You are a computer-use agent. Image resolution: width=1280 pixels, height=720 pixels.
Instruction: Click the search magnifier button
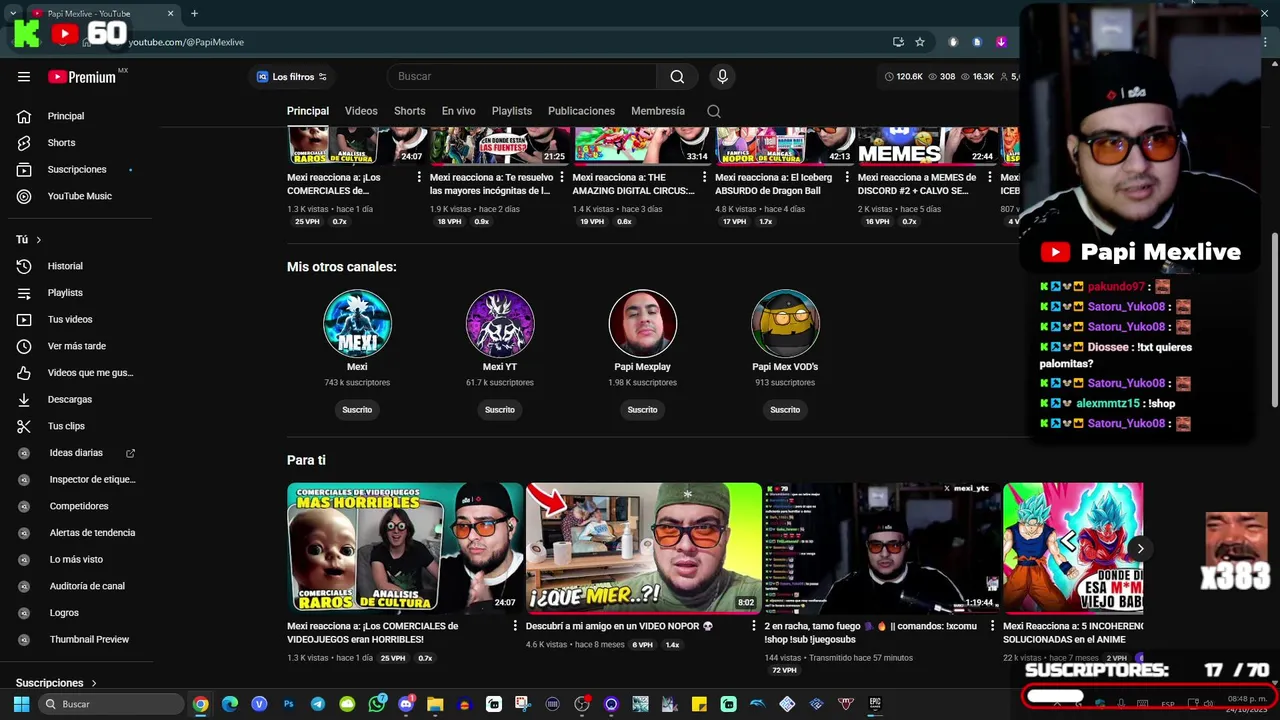pos(677,76)
